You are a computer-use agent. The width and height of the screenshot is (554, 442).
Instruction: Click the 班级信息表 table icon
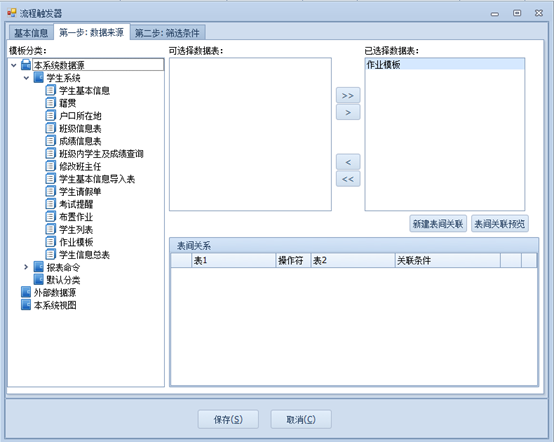[51, 128]
